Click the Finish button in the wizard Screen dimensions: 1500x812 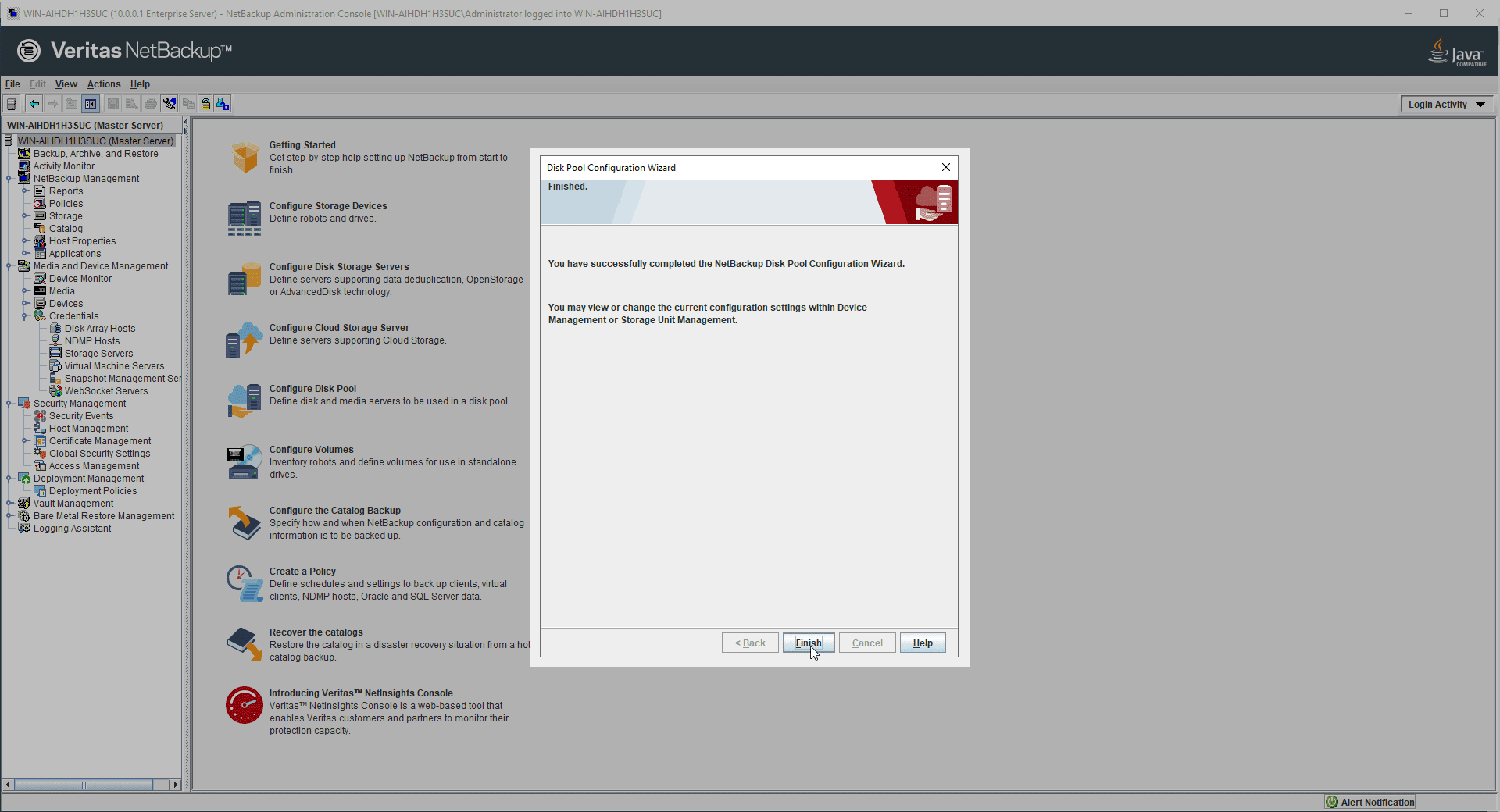point(809,643)
